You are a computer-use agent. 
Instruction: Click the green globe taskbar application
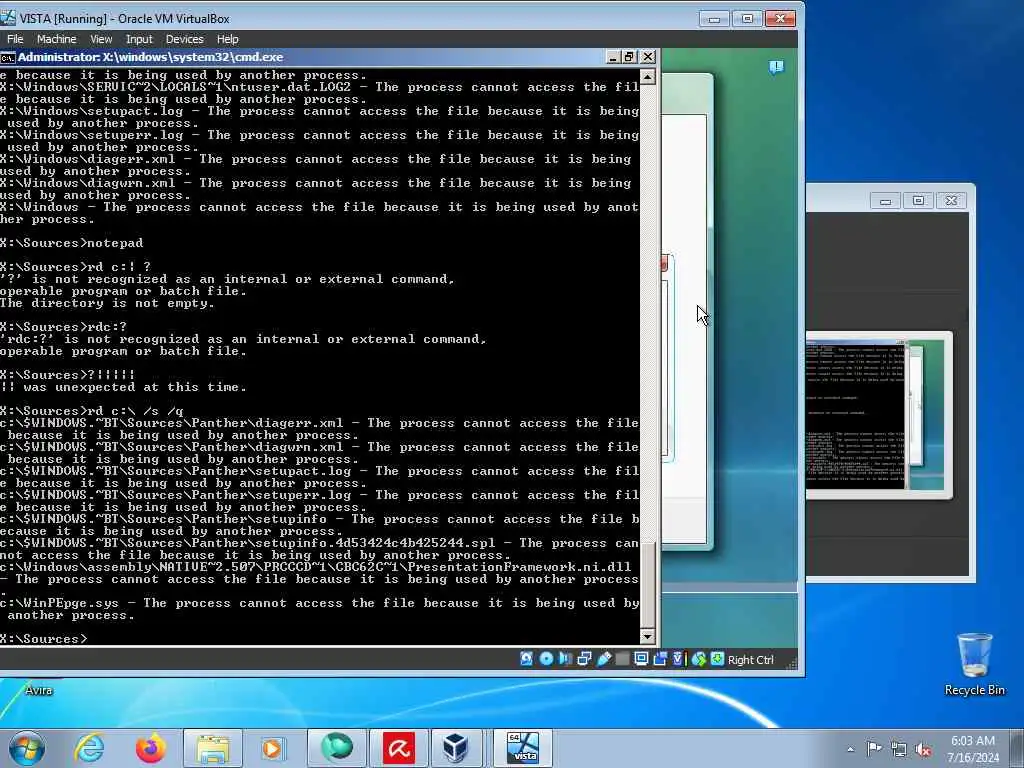[336, 748]
